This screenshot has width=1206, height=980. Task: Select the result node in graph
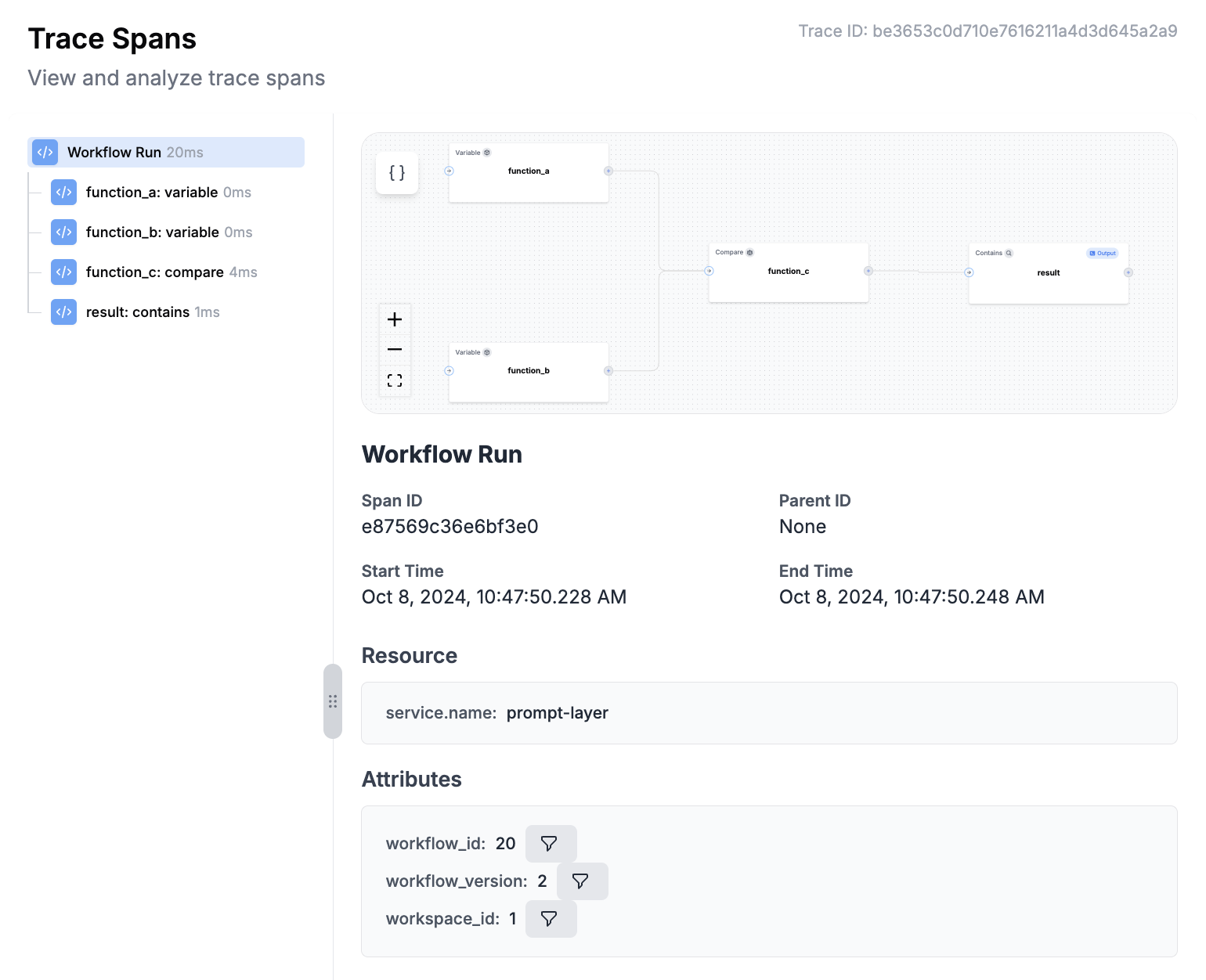click(1049, 274)
